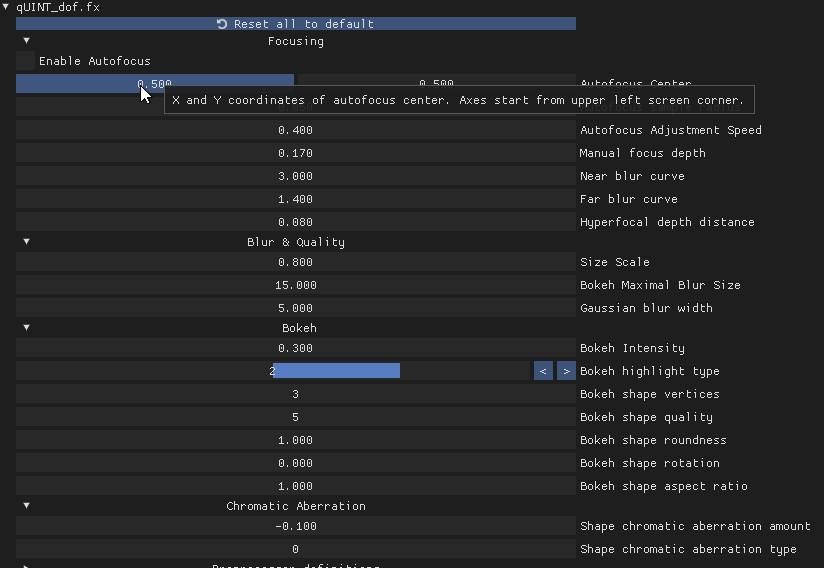
Task: Click the Autofocus Center Y value field
Action: coord(436,84)
